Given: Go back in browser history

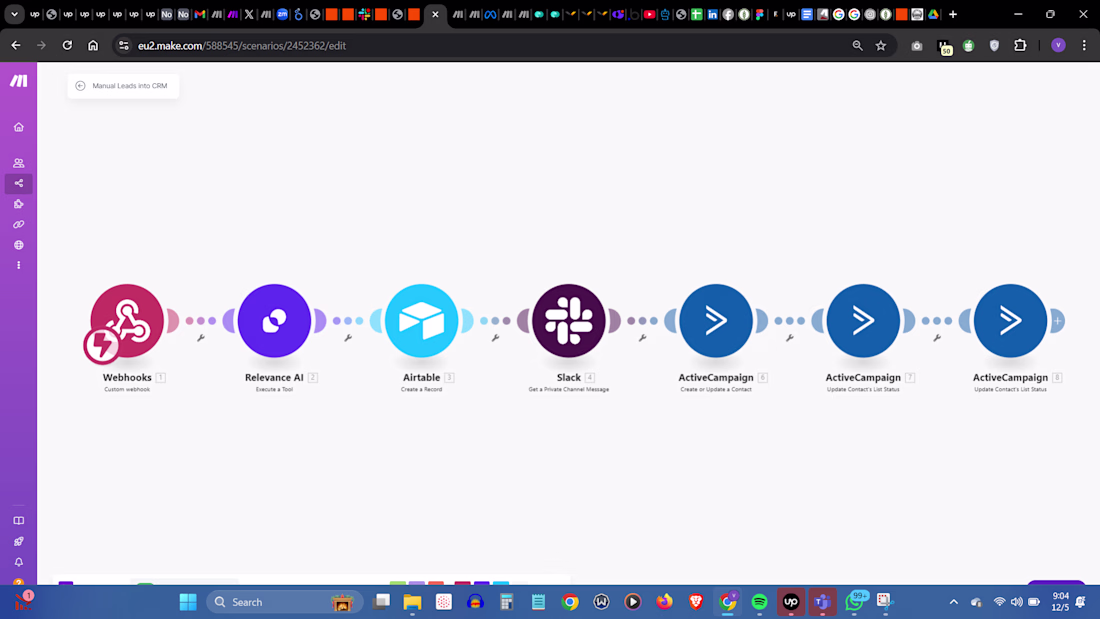Looking at the screenshot, I should tap(15, 46).
